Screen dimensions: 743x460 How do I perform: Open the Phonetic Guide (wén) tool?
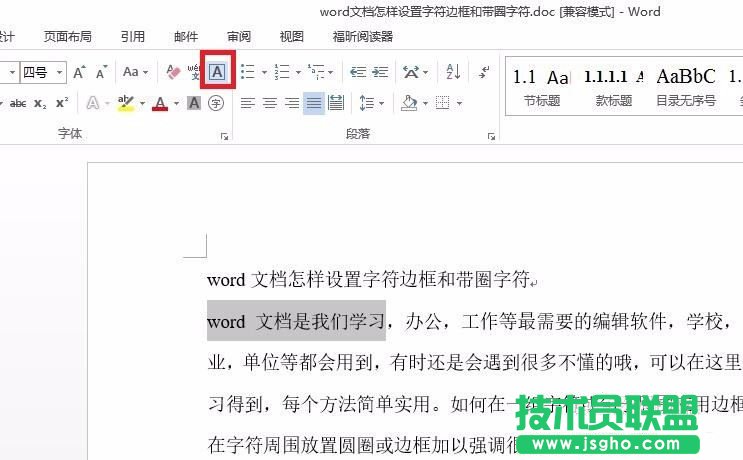194,72
